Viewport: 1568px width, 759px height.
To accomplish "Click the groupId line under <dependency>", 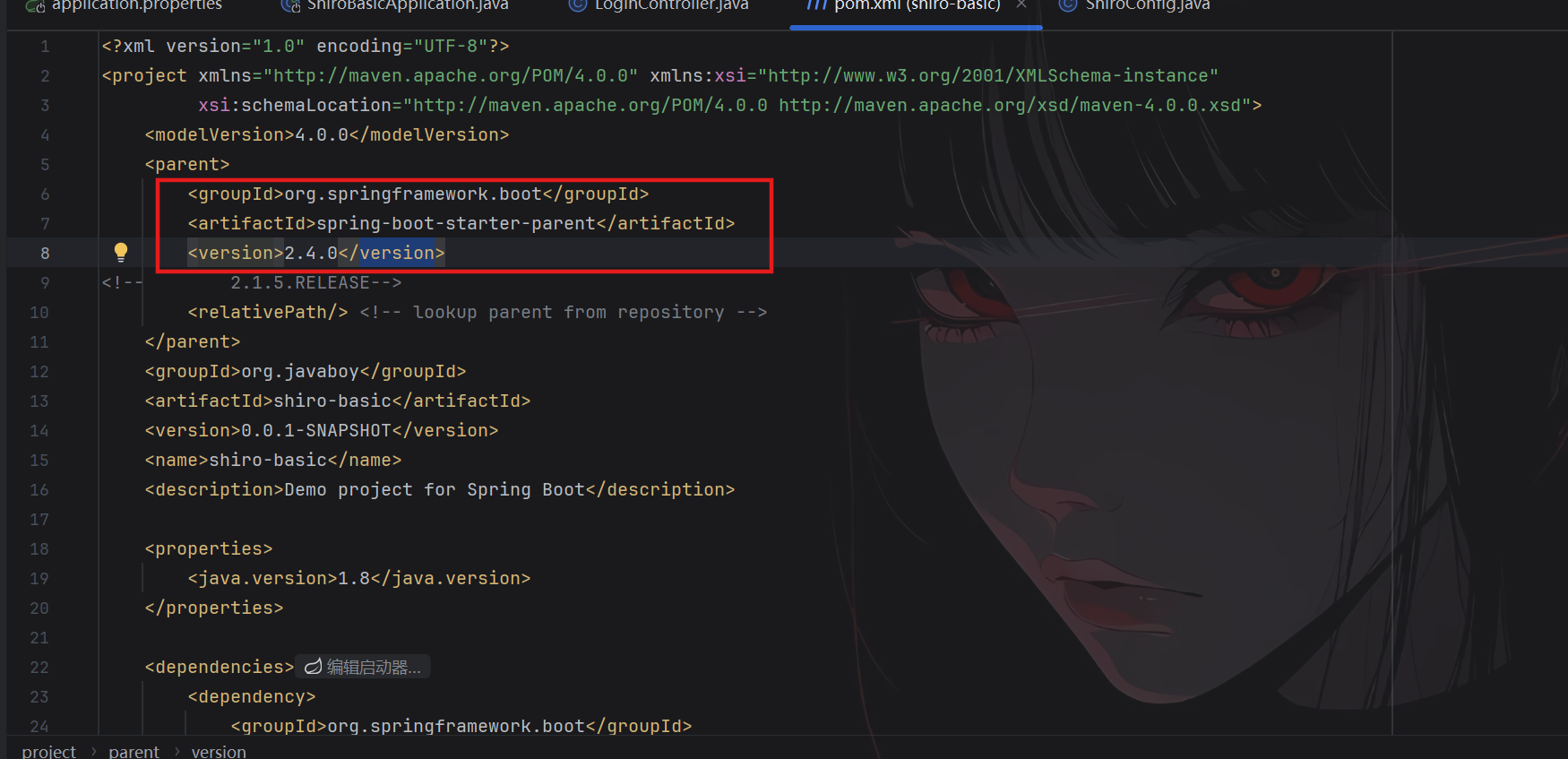I will click(x=461, y=726).
